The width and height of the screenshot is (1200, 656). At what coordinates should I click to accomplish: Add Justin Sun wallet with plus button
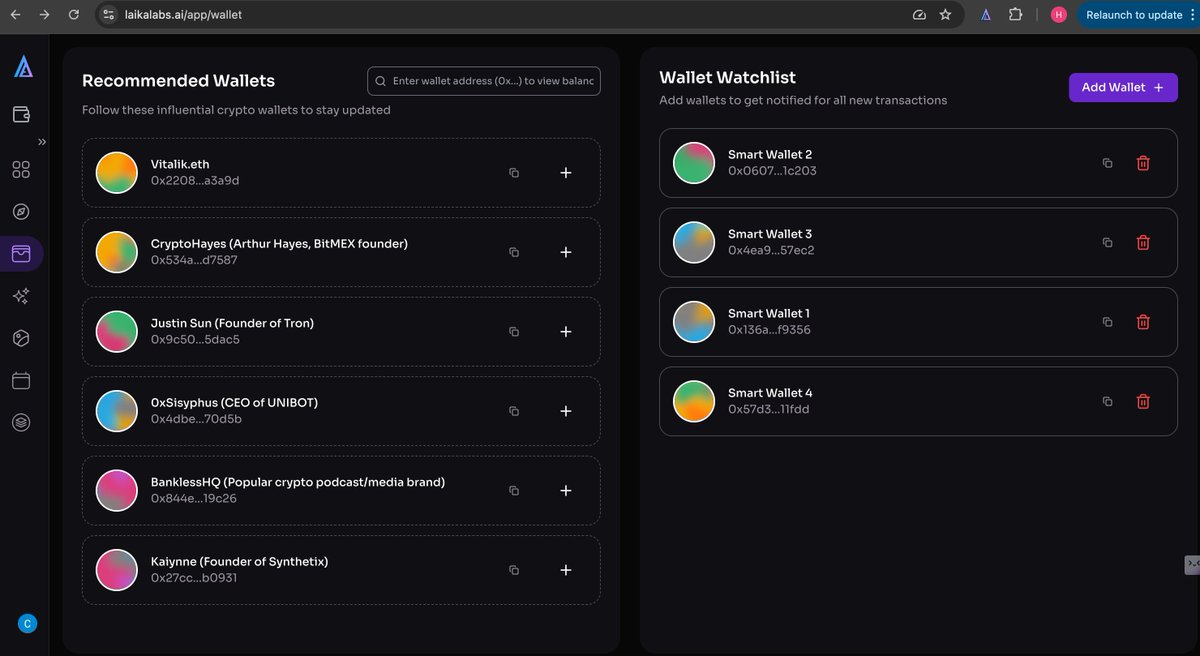tap(565, 331)
